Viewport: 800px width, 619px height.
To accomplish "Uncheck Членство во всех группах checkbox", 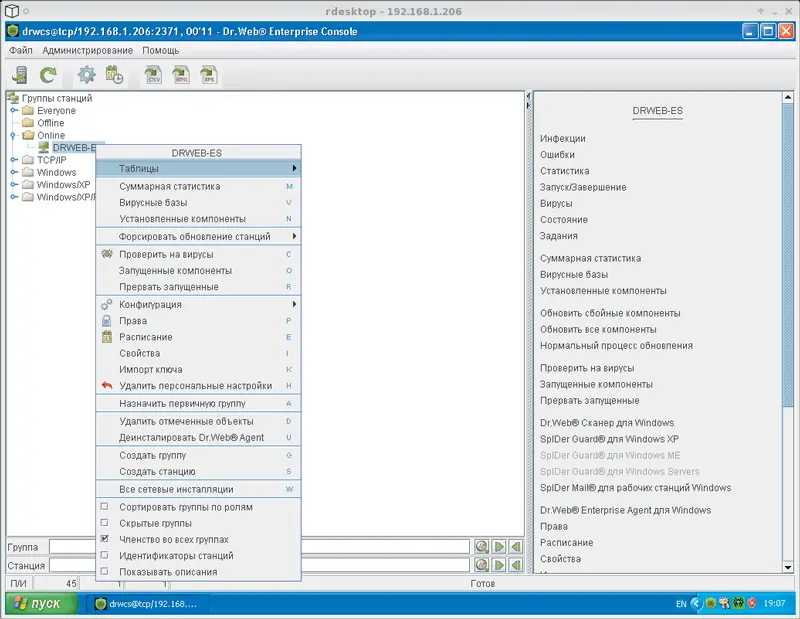I will (105, 539).
